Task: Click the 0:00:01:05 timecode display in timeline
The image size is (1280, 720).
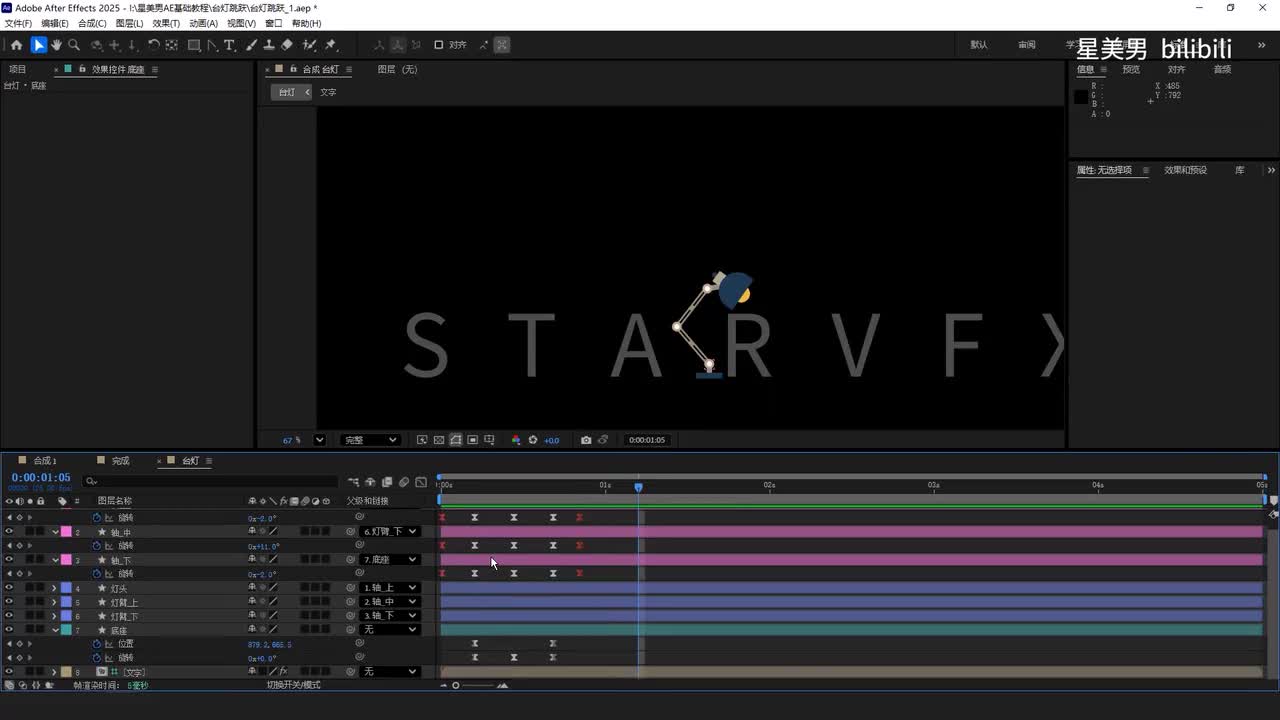Action: click(41, 478)
